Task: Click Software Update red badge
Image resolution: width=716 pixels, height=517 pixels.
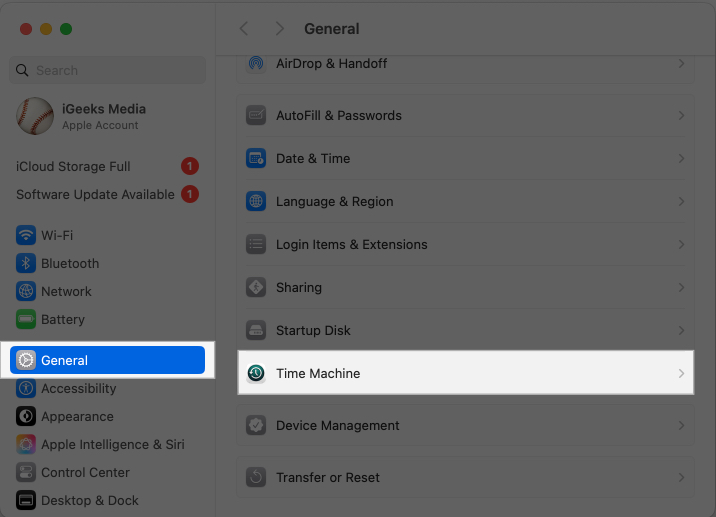Action: (x=190, y=195)
